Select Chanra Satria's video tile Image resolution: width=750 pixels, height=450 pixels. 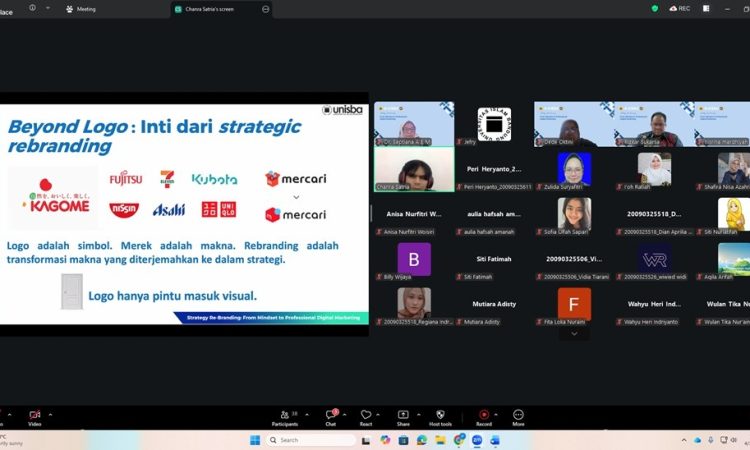pyautogui.click(x=414, y=170)
